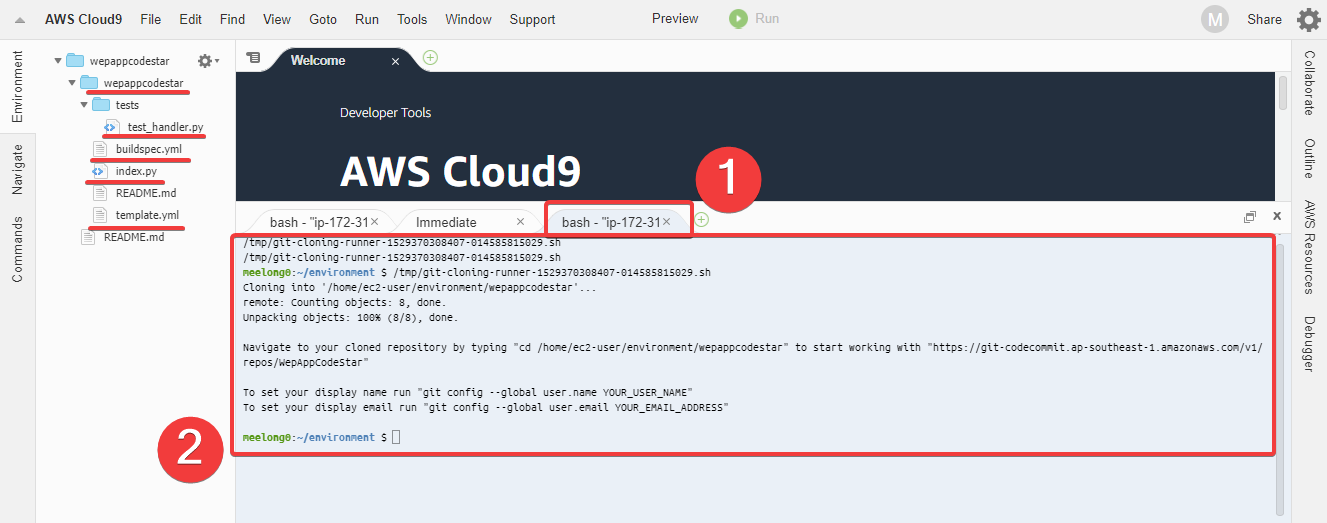Image resolution: width=1327 pixels, height=523 pixels.
Task: Select the underlined wepappcodestar subfolder
Action: click(x=144, y=83)
